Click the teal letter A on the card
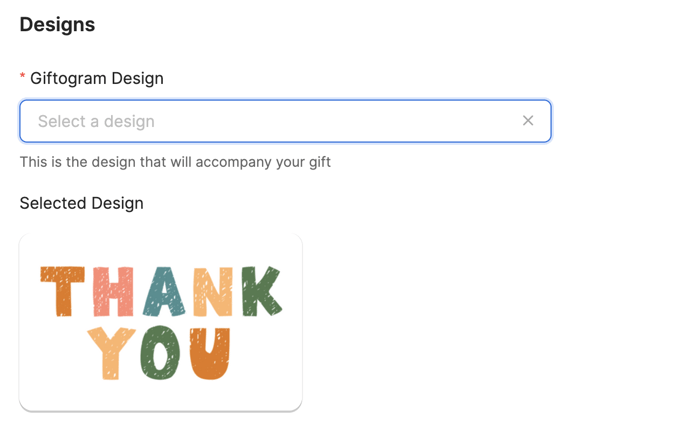Screen dimensions: 688x424 (x=162, y=291)
